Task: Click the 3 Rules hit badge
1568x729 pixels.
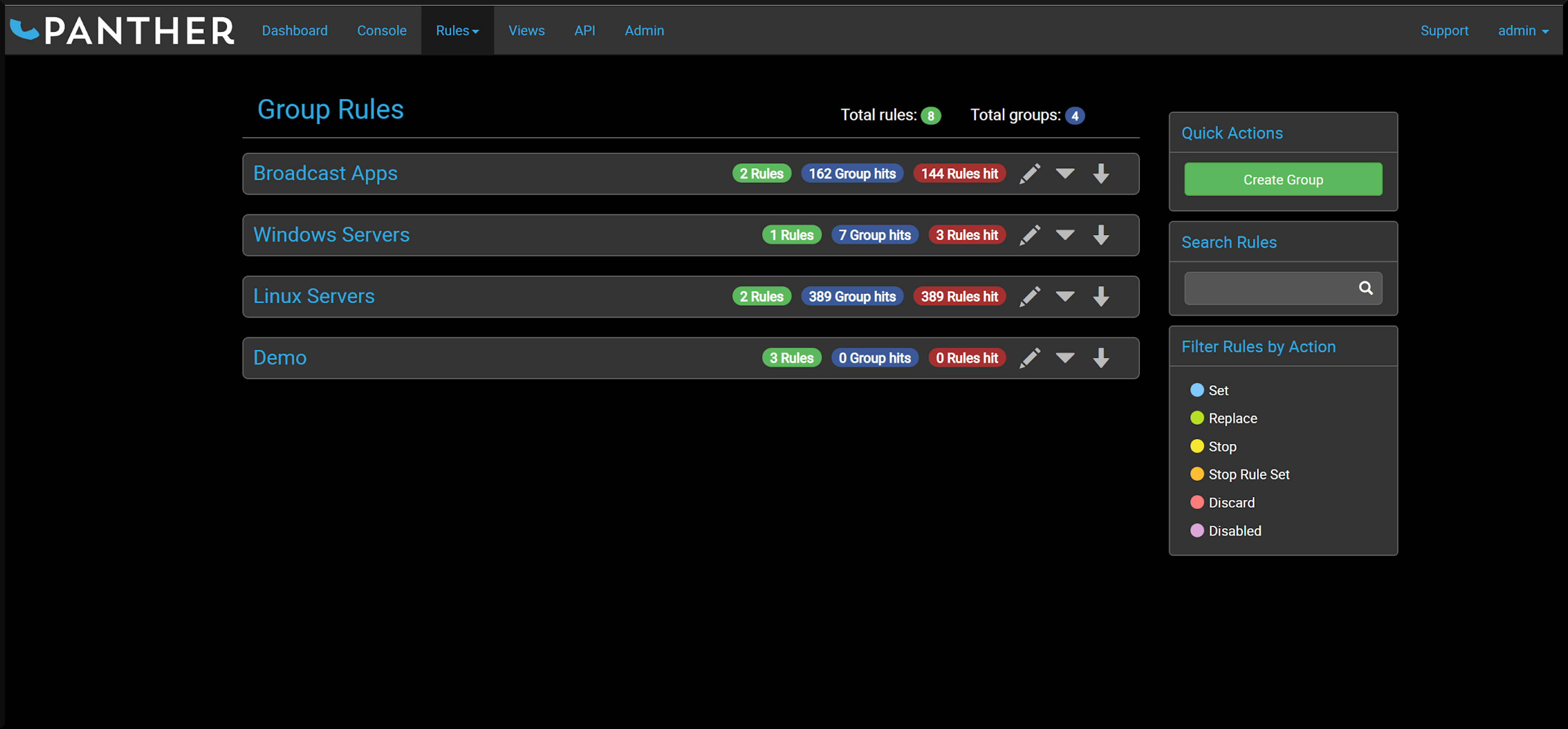Action: (x=967, y=235)
